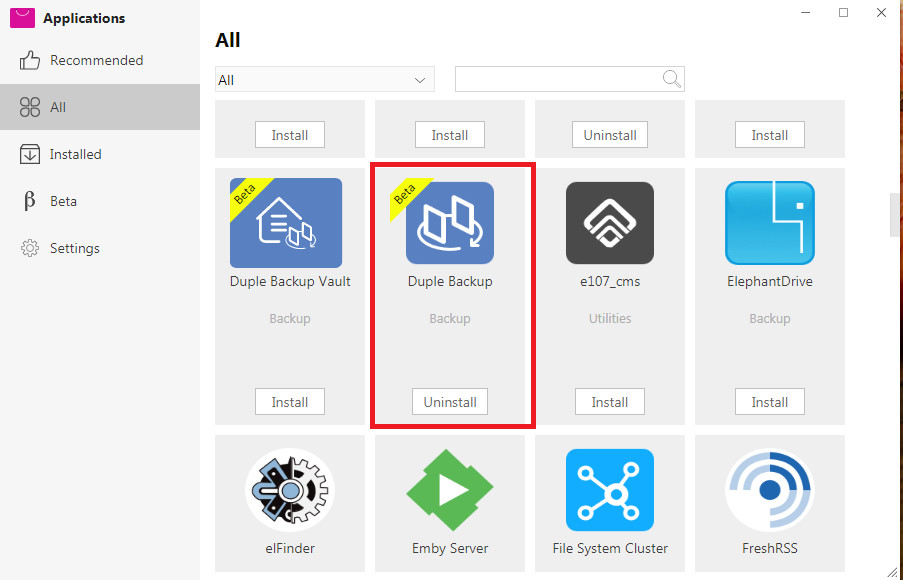This screenshot has height=580, width=903.
Task: Open the Settings page
Action: (100, 248)
